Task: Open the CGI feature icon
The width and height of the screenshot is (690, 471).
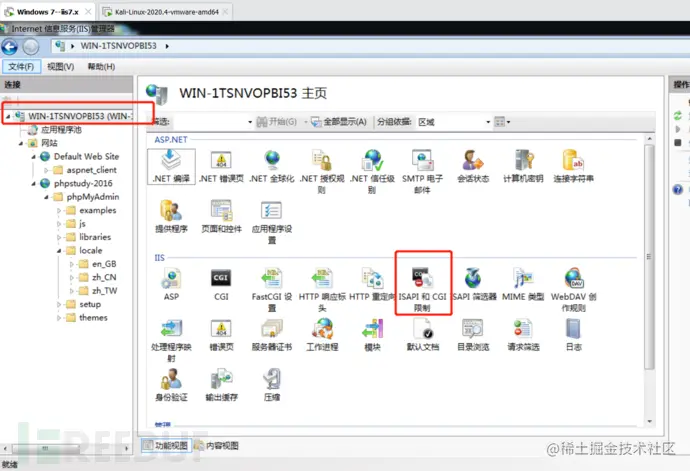Action: pos(221,284)
